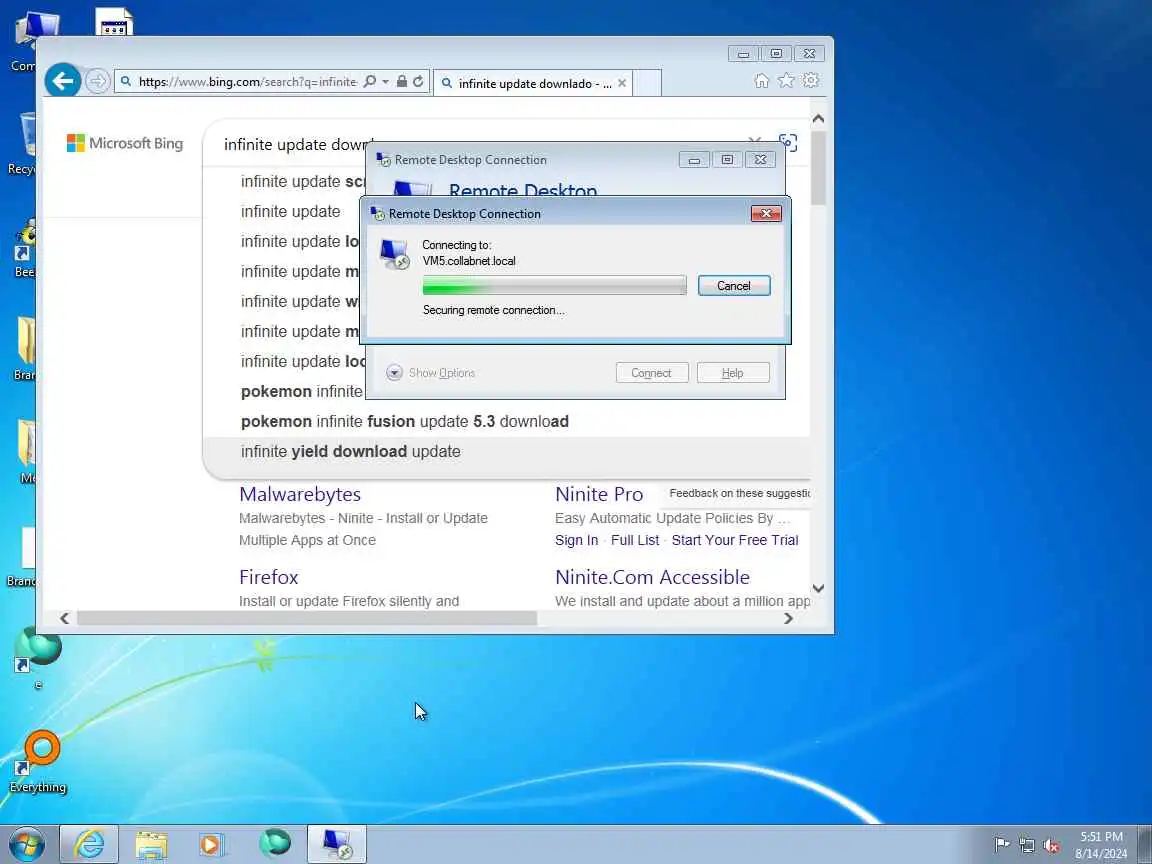Click Start Your Free Trial link
This screenshot has width=1152, height=864.
735,540
